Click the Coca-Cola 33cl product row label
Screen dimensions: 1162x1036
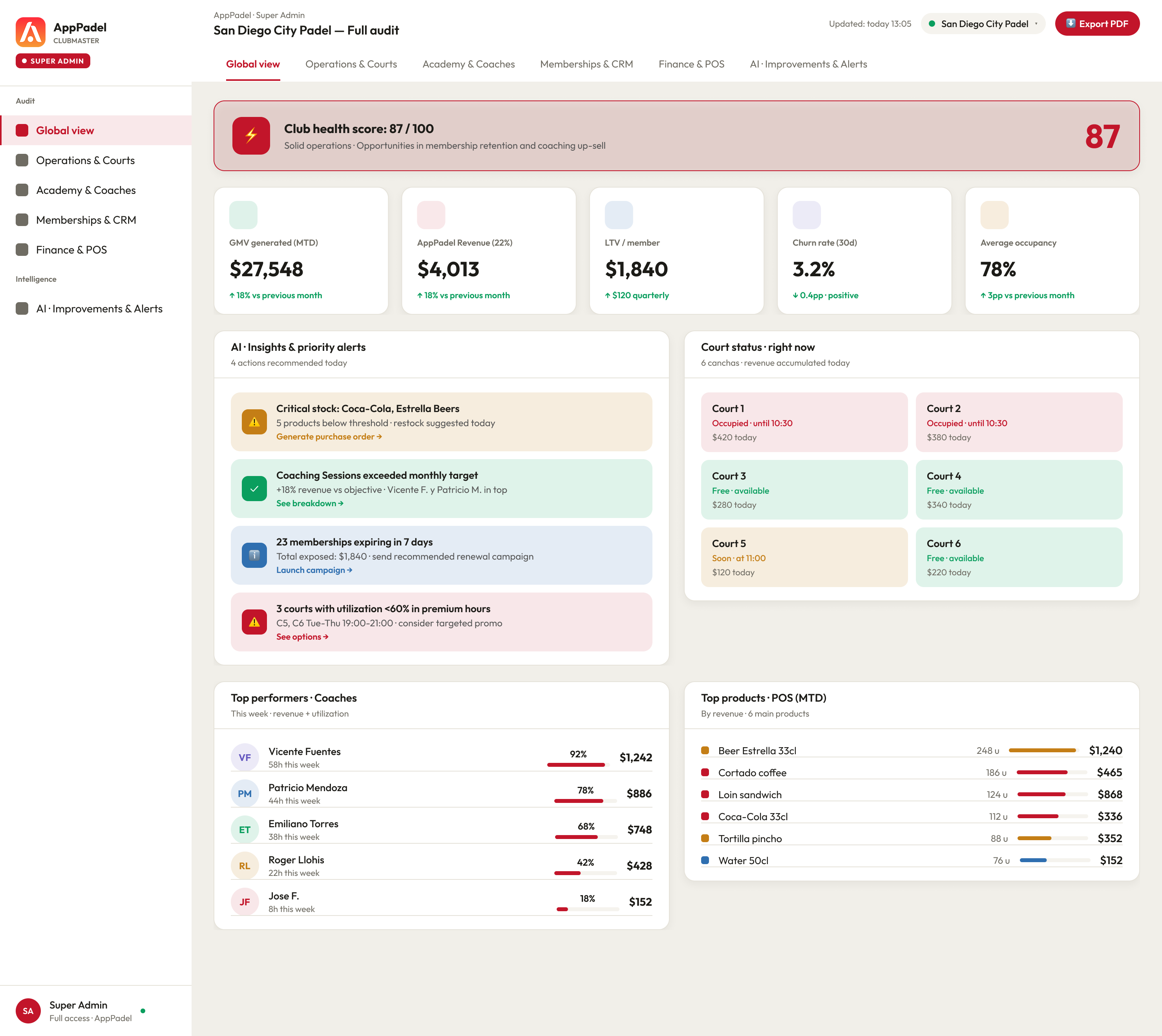point(753,816)
